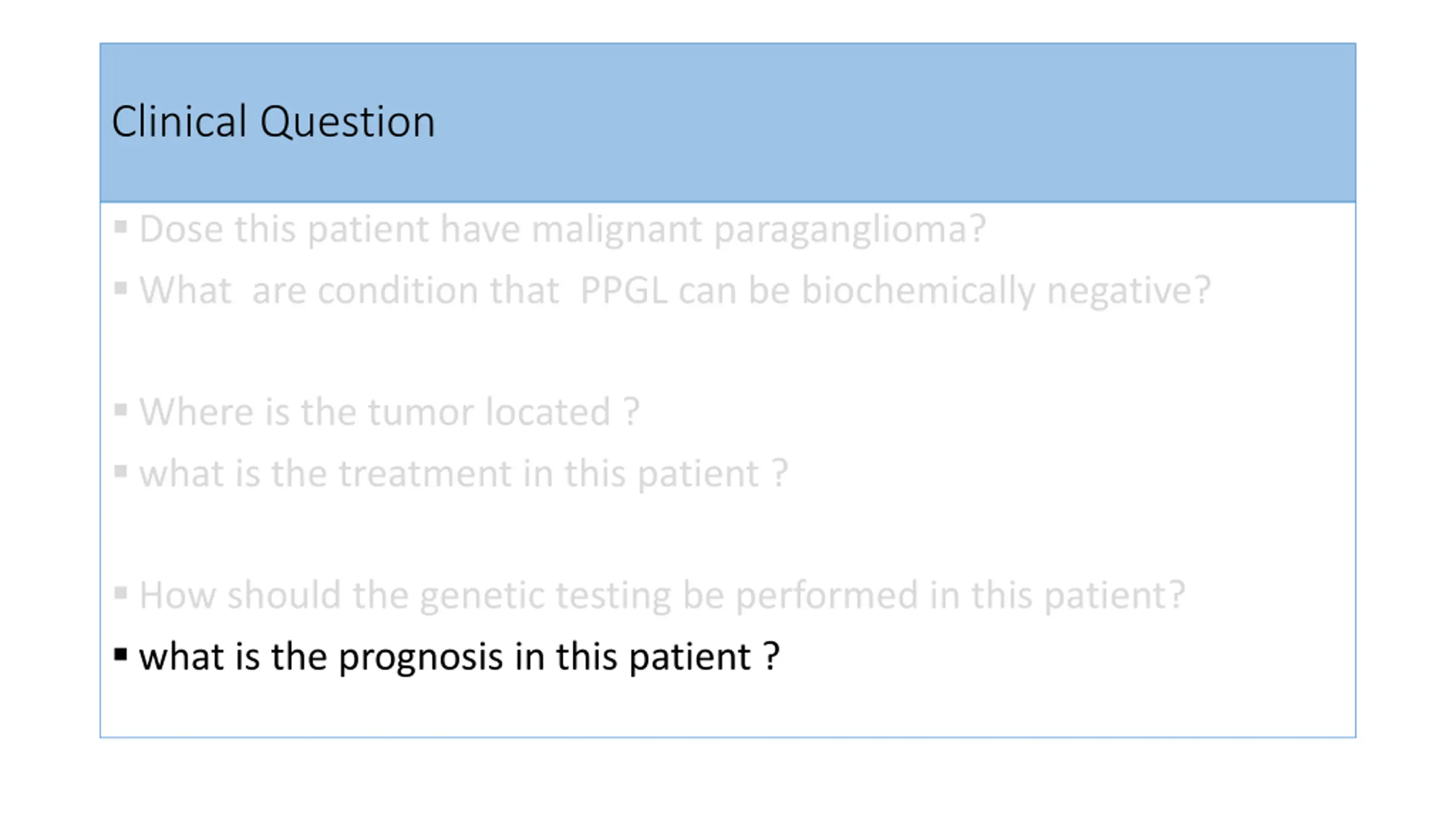The height and width of the screenshot is (819, 1456).
Task: Click the abbreviation "PPGL" in the second bullet
Action: [x=623, y=291]
